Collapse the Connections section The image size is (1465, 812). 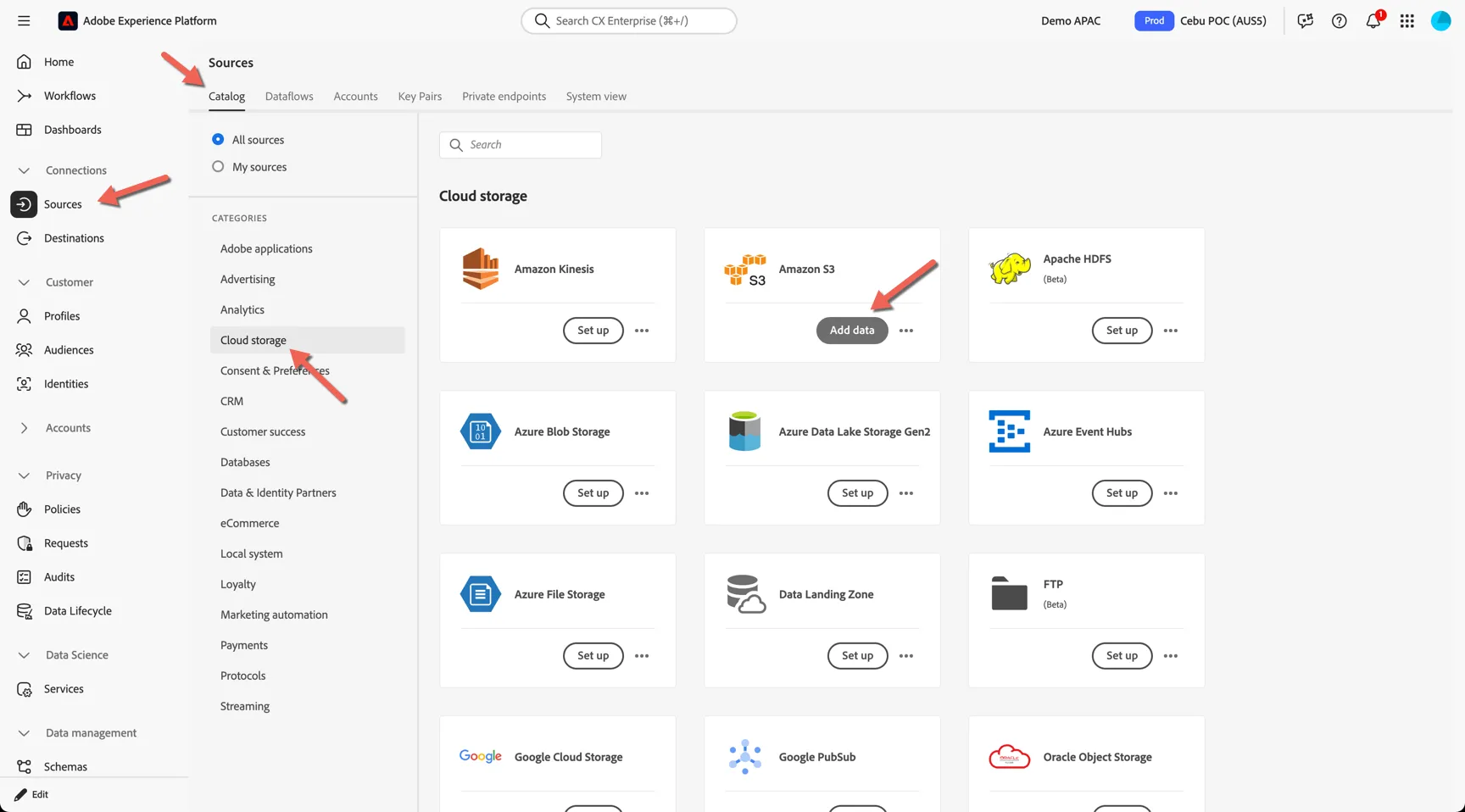24,170
